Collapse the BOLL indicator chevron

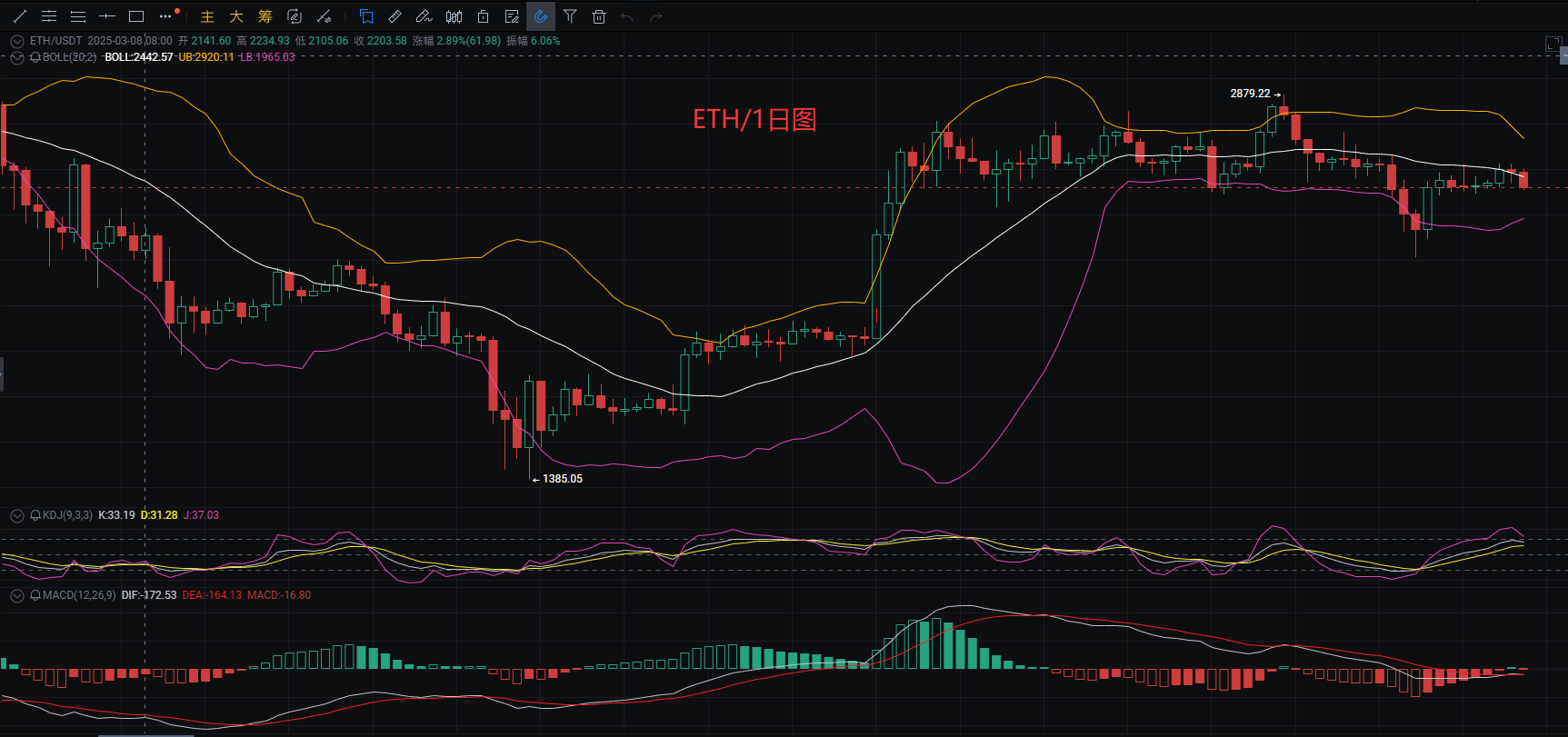pyautogui.click(x=16, y=57)
